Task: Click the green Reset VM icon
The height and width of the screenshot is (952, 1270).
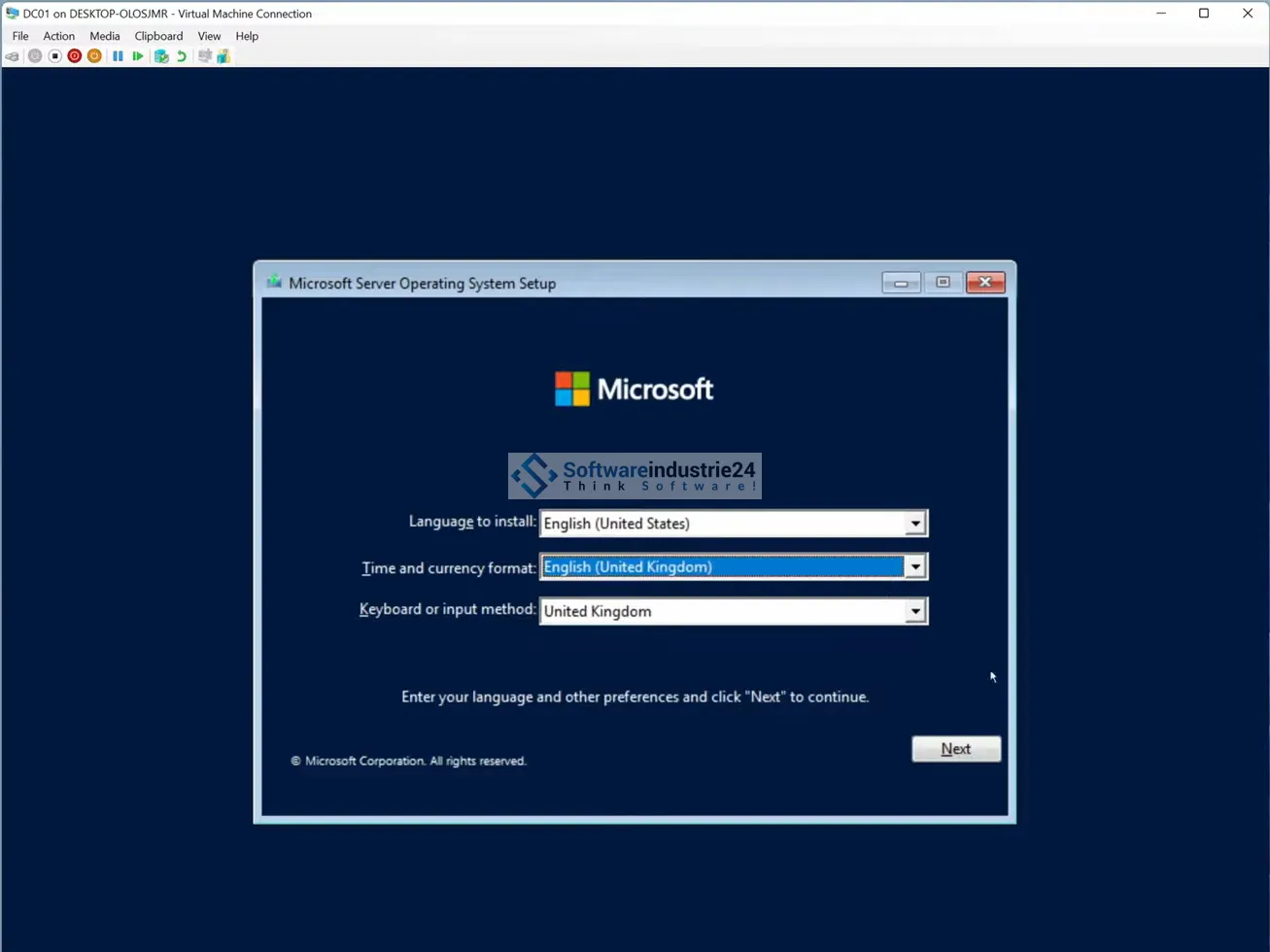Action: (x=138, y=56)
